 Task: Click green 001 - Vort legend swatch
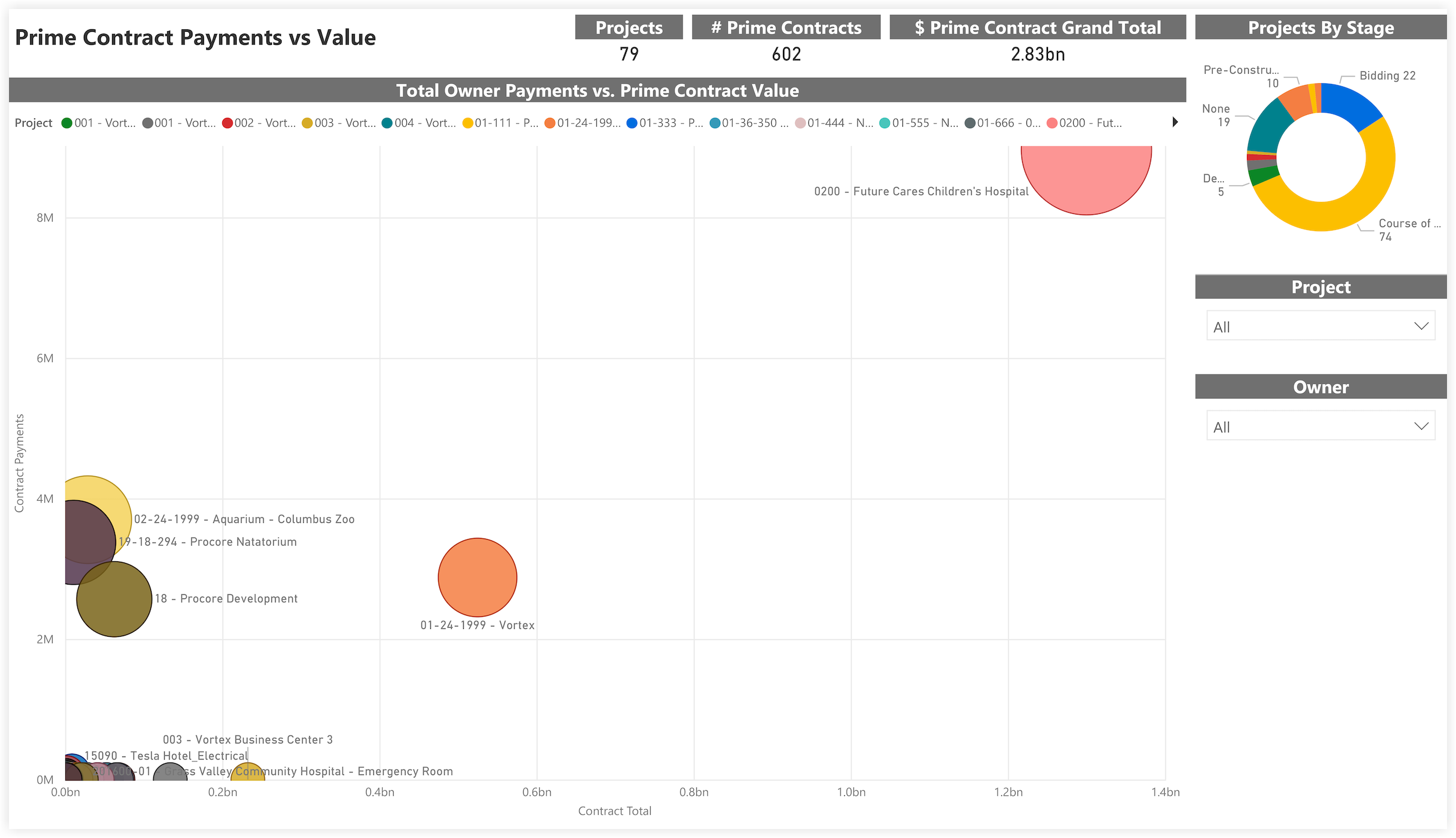click(x=67, y=123)
